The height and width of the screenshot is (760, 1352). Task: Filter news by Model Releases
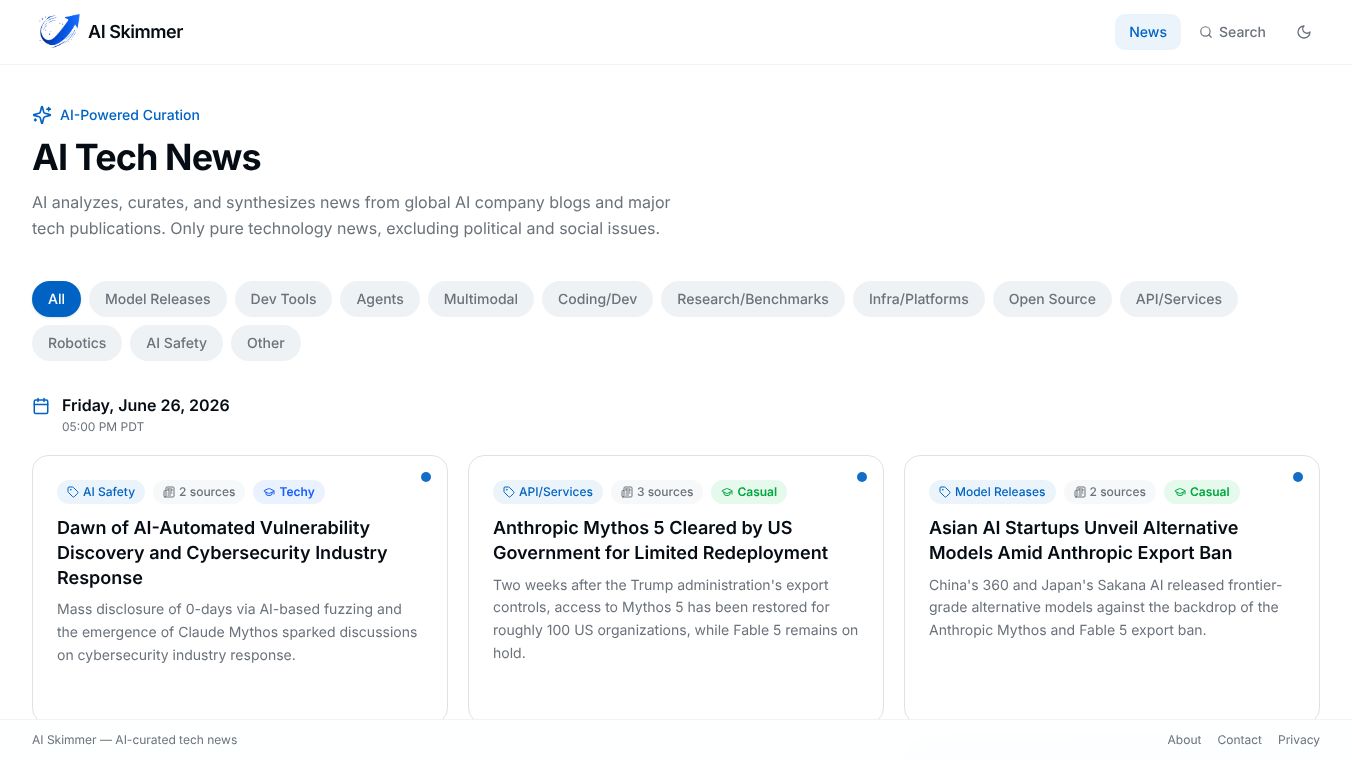point(158,299)
